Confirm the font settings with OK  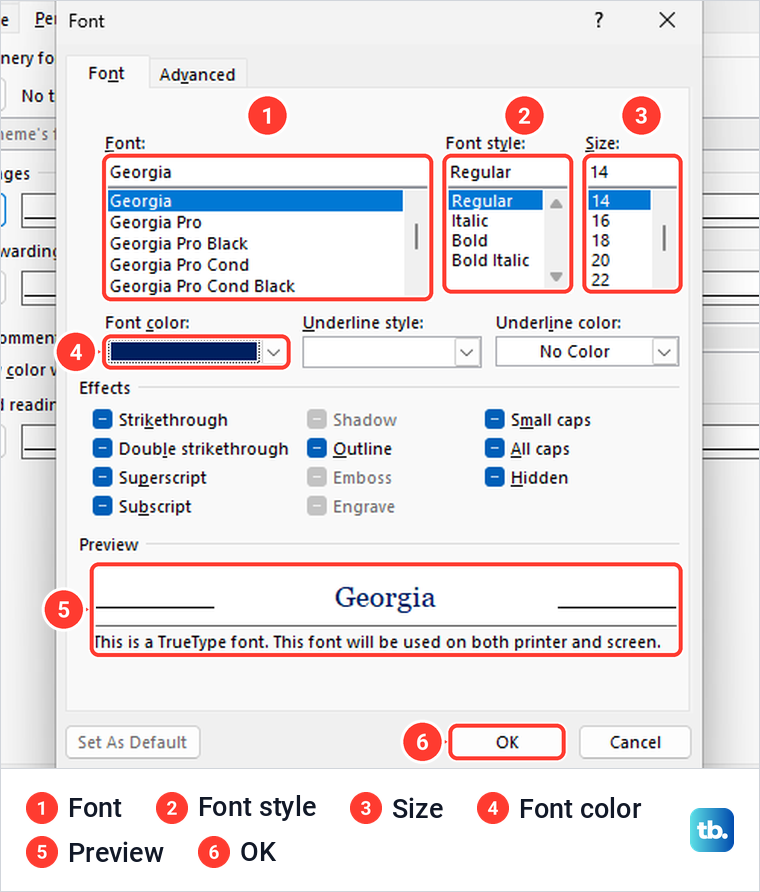point(507,742)
